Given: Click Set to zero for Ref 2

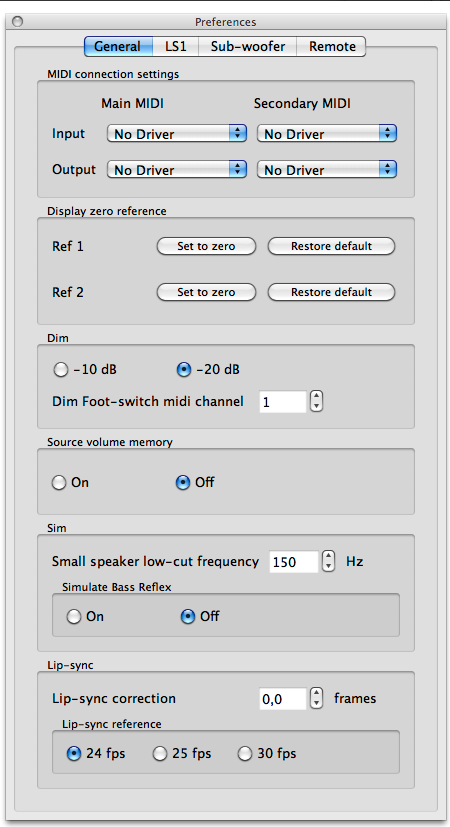Looking at the screenshot, I should coord(206,292).
